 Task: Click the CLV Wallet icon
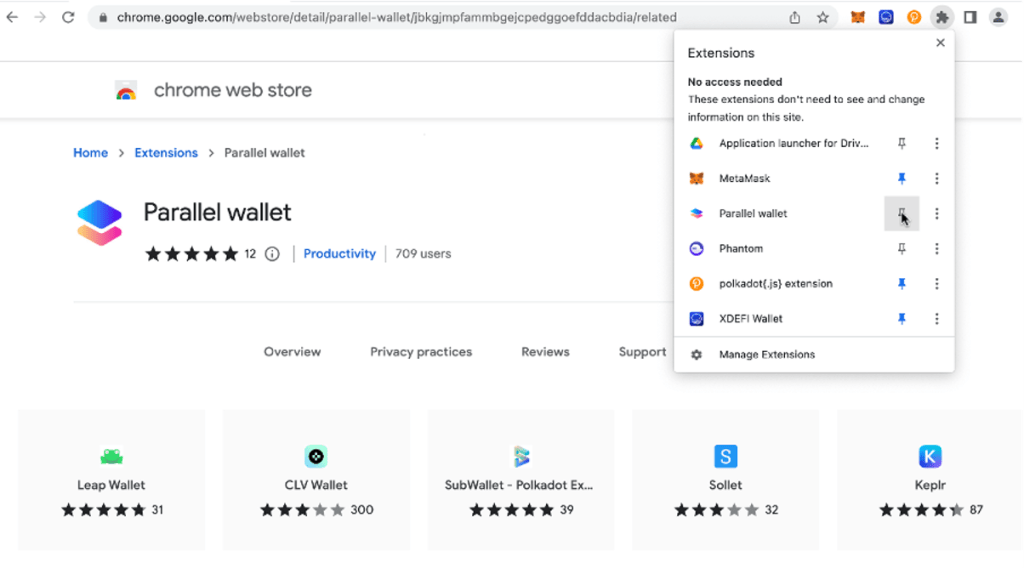(316, 456)
